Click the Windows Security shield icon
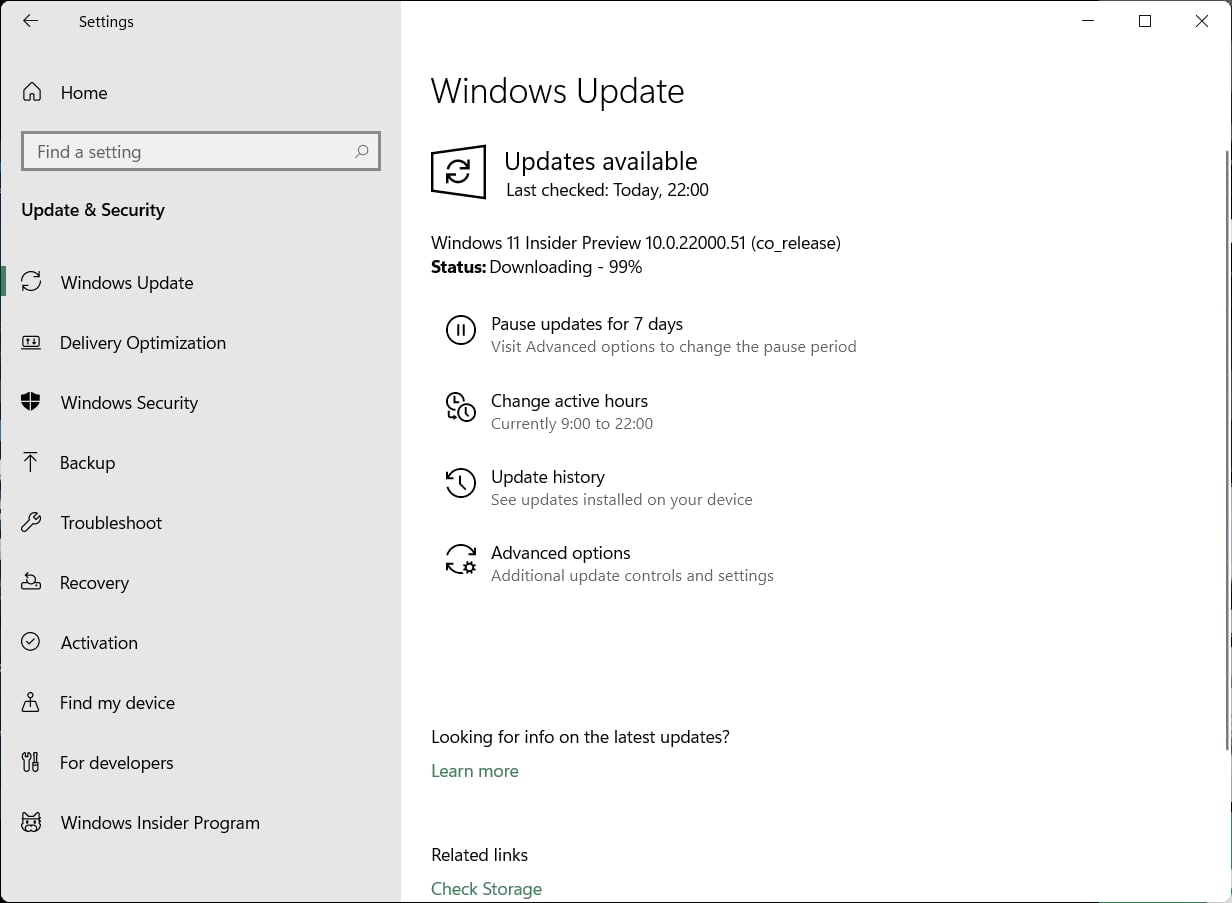1232x903 pixels. (31, 402)
